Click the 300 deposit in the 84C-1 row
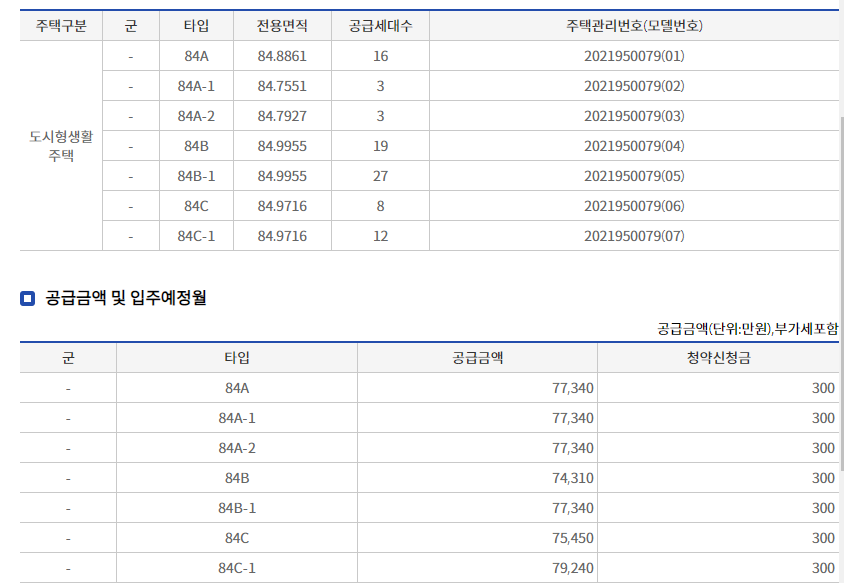Image resolution: width=844 pixels, height=583 pixels. 824,568
